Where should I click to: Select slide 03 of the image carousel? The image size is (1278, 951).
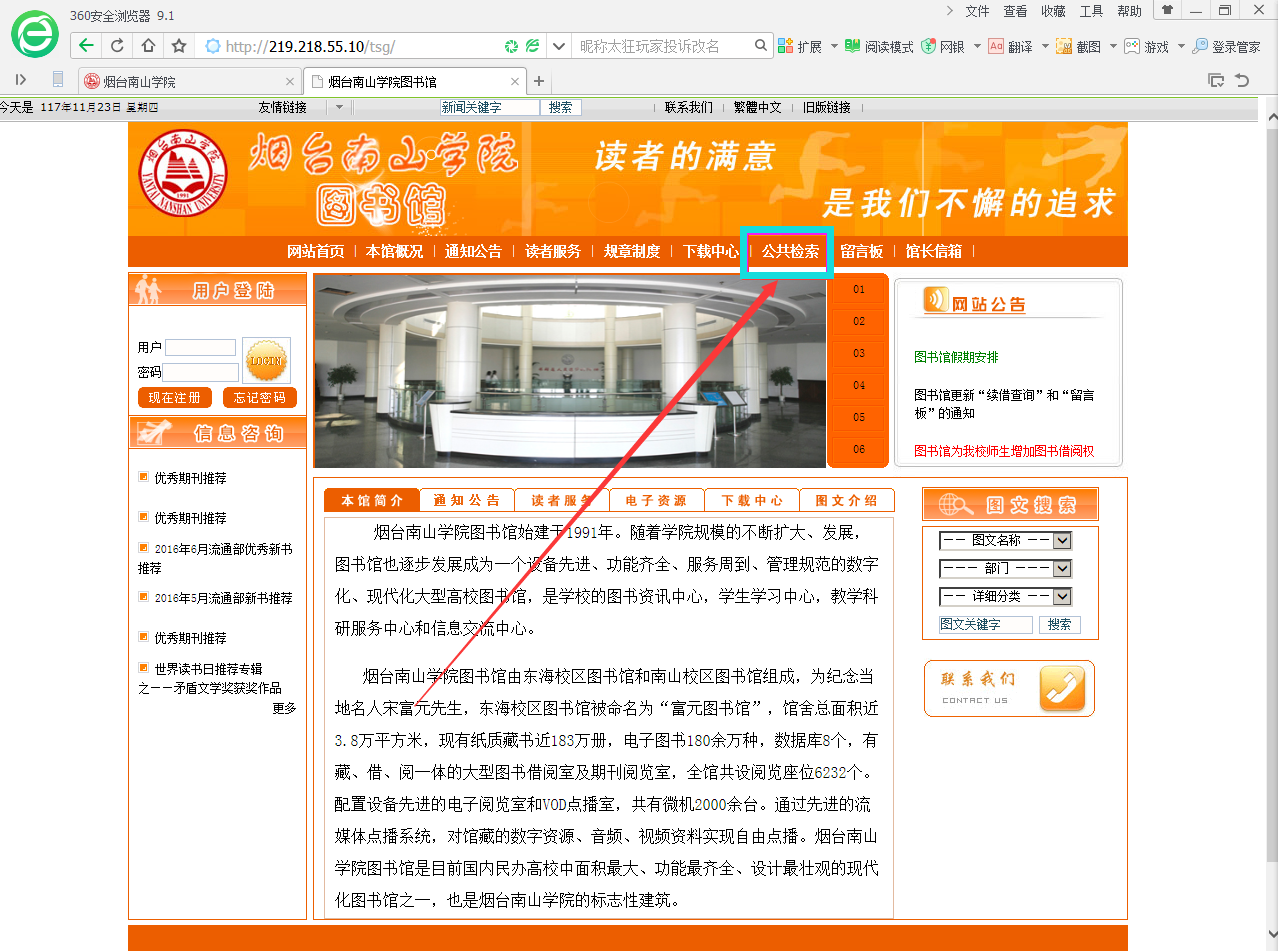[x=859, y=354]
